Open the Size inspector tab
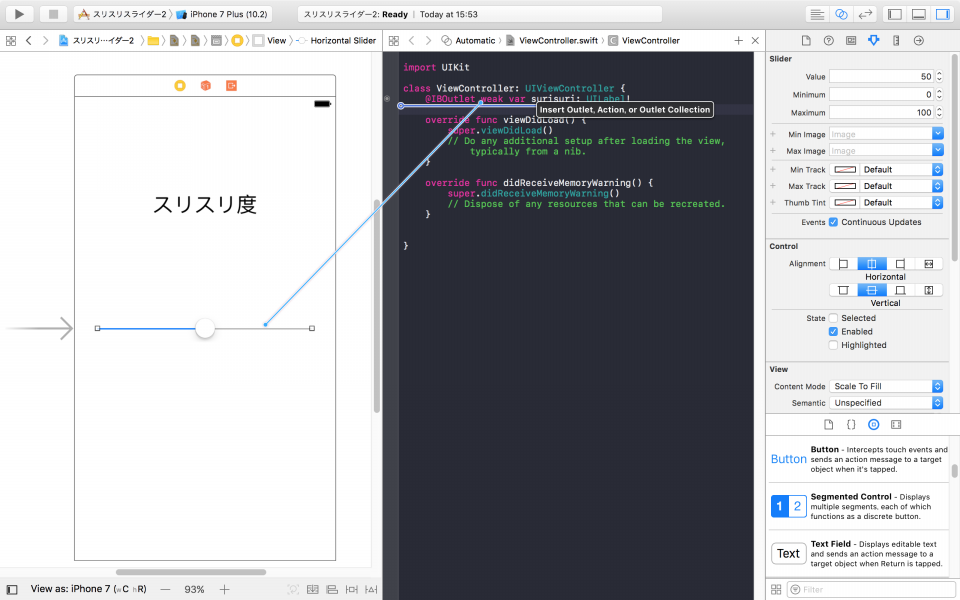Viewport: 960px width, 600px height. (896, 40)
